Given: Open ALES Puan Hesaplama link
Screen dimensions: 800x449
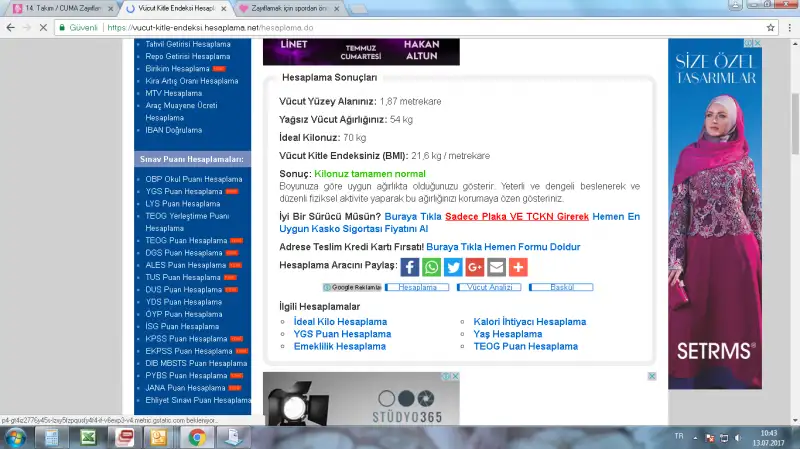Looking at the screenshot, I should [186, 265].
